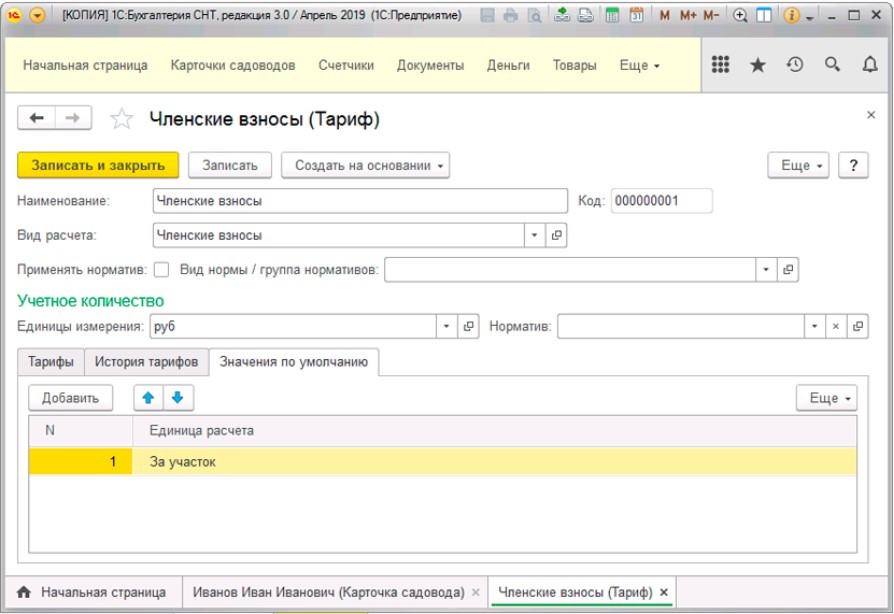Add tariff to favorites via star outline
The image size is (894, 614).
(x=121, y=120)
